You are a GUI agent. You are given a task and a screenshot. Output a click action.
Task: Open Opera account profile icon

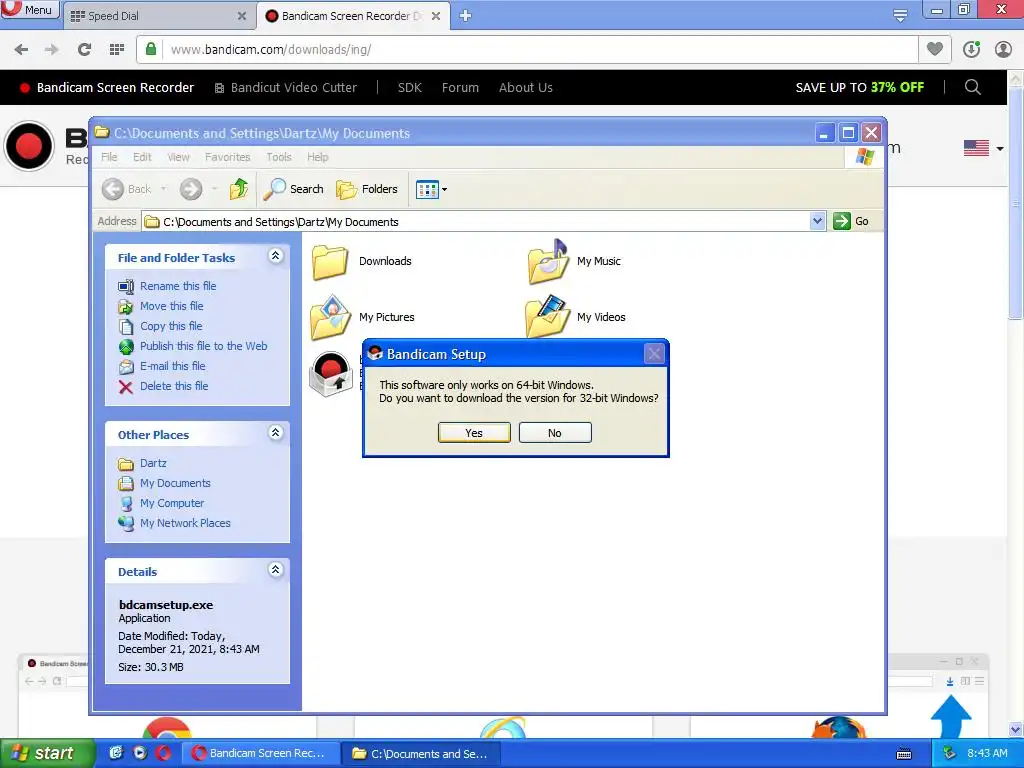click(x=1003, y=50)
